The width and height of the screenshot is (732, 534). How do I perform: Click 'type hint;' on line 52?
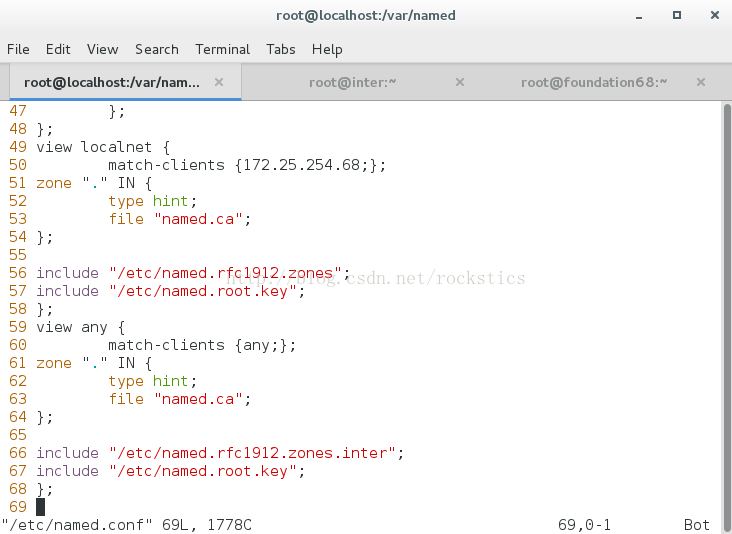coord(153,201)
